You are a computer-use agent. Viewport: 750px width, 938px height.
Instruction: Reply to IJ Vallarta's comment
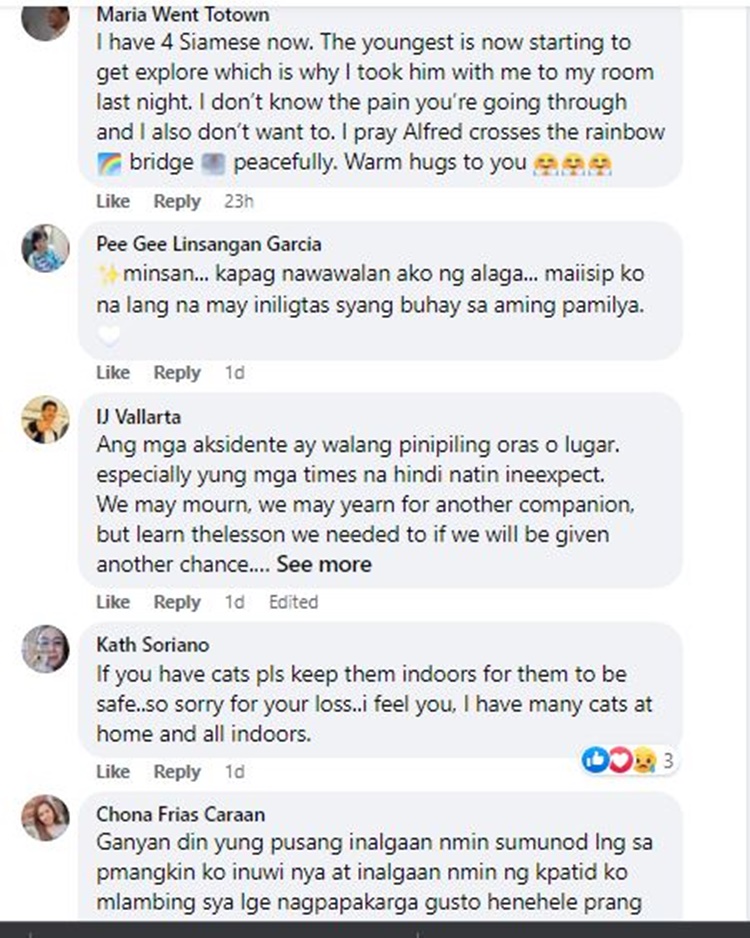pos(177,602)
